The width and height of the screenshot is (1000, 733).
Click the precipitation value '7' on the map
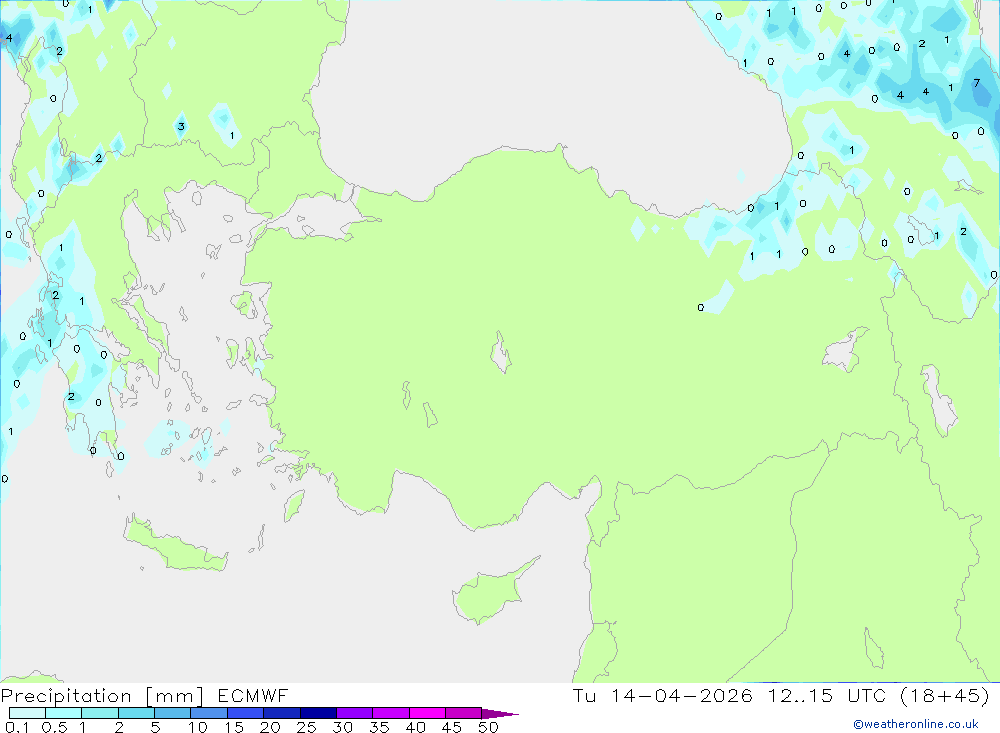coord(976,83)
